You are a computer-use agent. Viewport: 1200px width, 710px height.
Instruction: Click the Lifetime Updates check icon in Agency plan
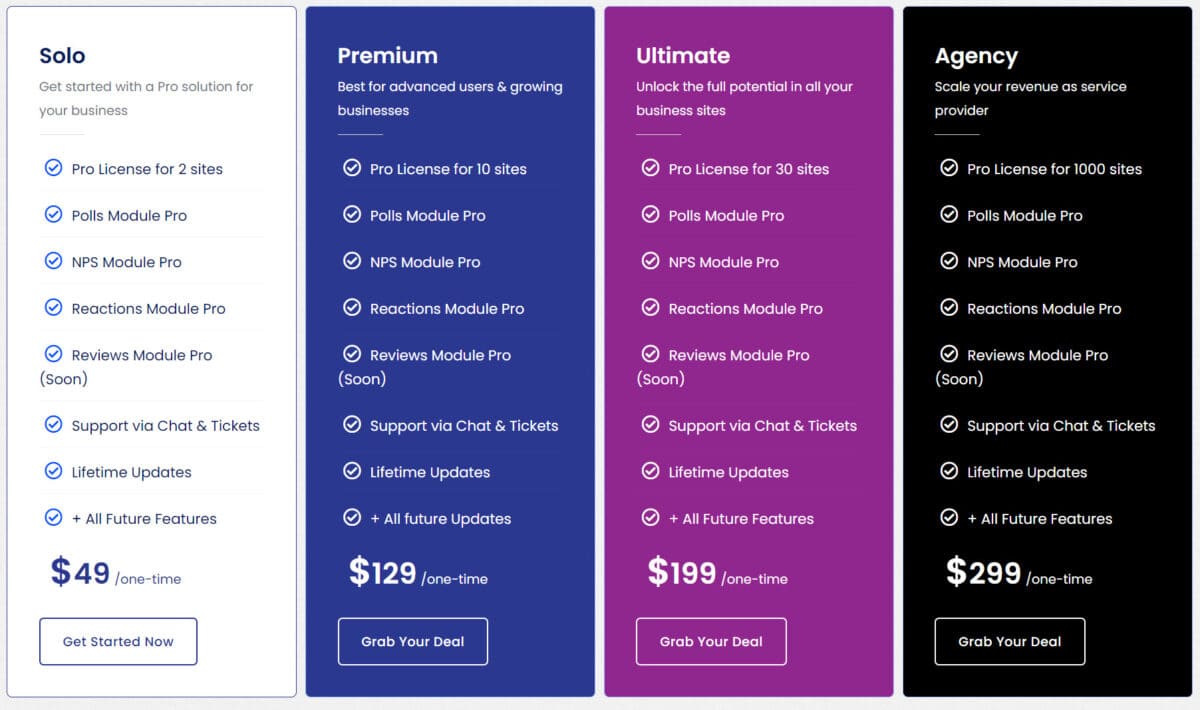click(x=949, y=471)
